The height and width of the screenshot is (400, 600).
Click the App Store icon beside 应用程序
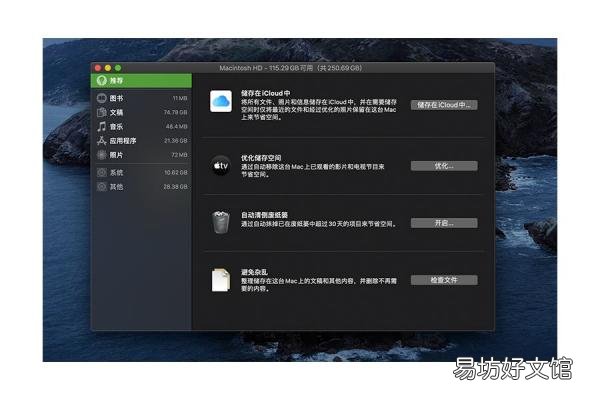point(101,141)
